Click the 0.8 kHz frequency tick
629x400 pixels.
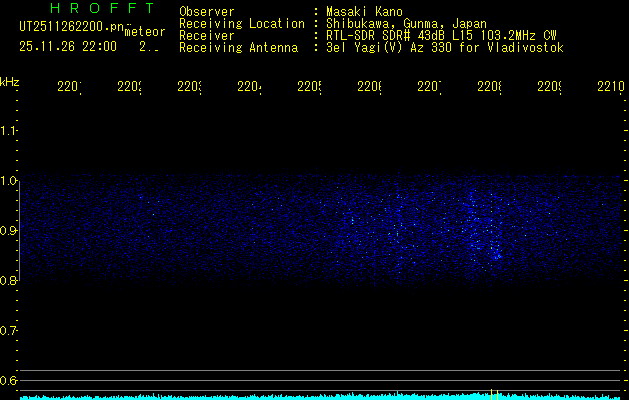tap(9, 281)
